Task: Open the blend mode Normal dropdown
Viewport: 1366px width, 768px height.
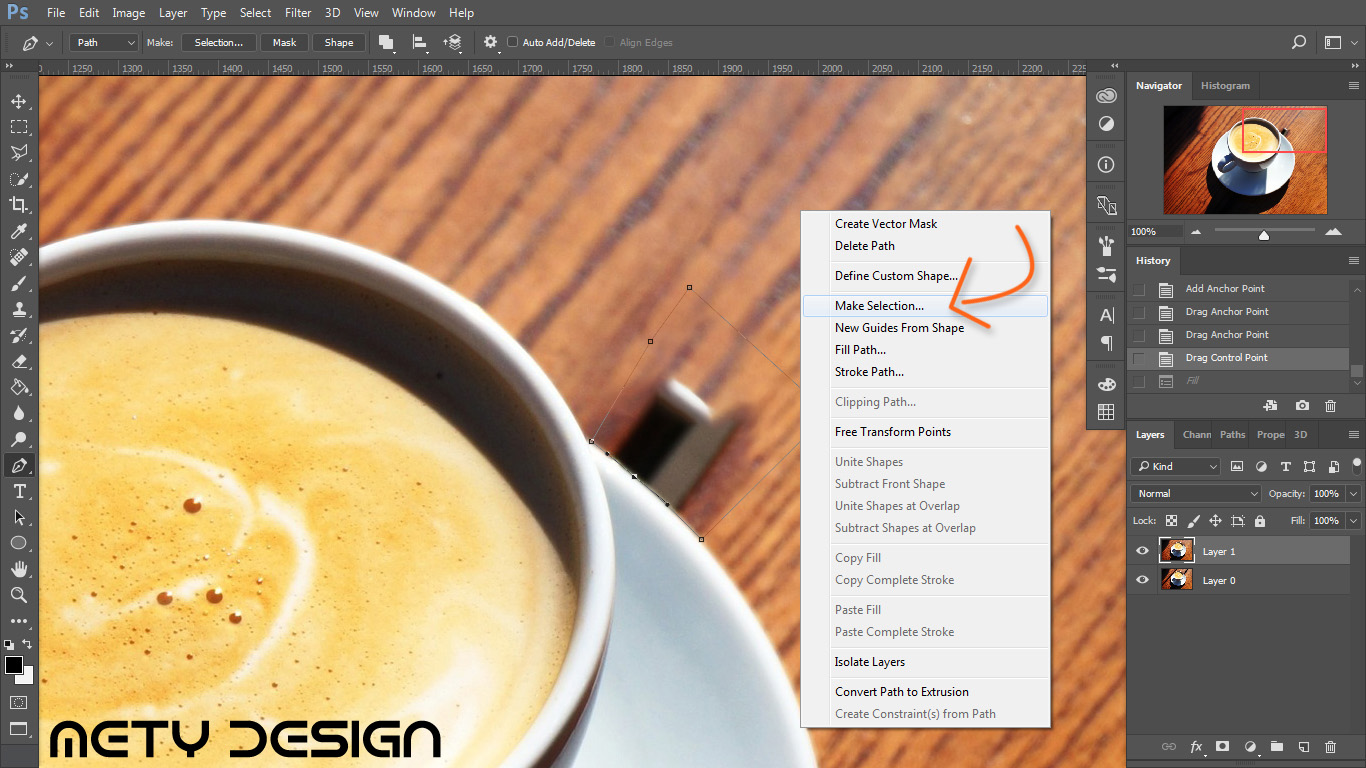Action: coord(1197,493)
